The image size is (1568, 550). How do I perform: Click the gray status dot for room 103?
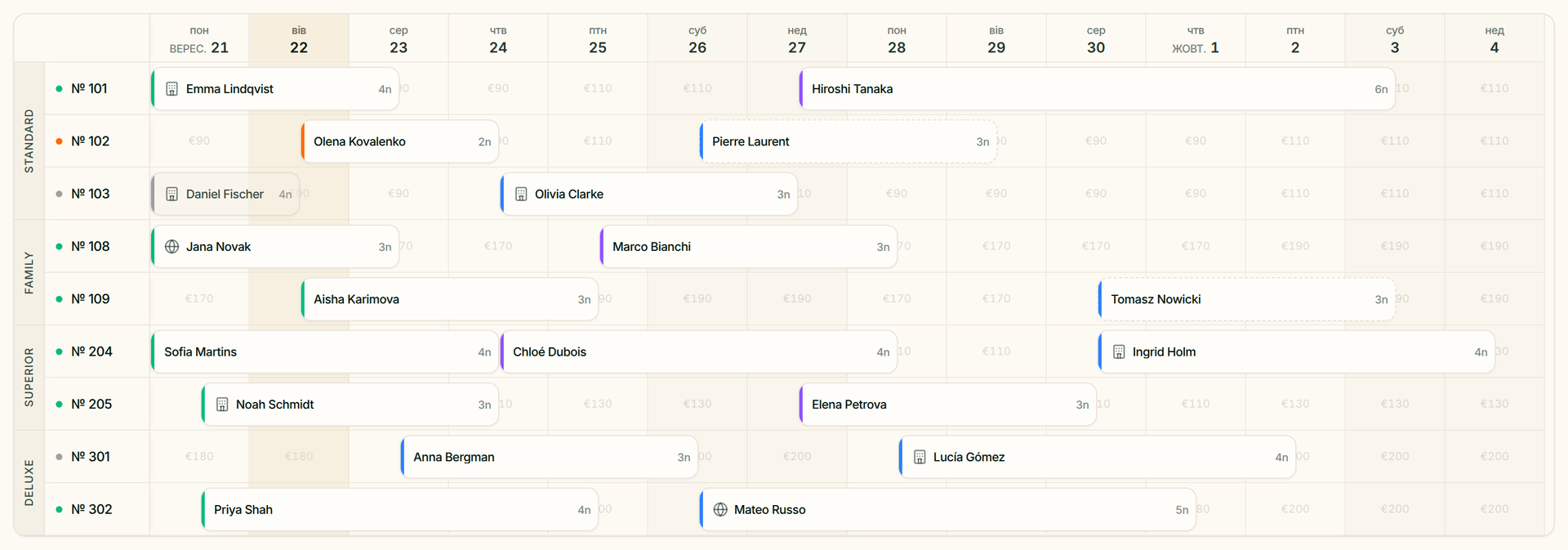(x=59, y=195)
